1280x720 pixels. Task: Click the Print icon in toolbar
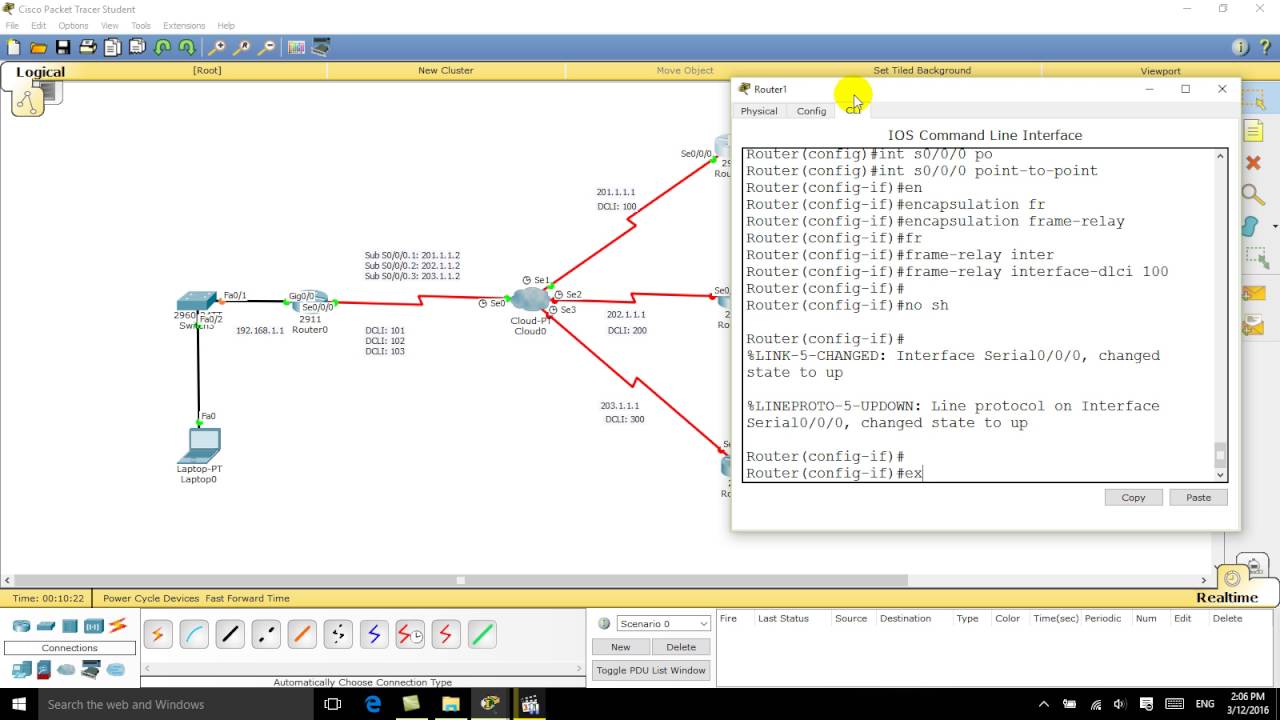pyautogui.click(x=87, y=47)
